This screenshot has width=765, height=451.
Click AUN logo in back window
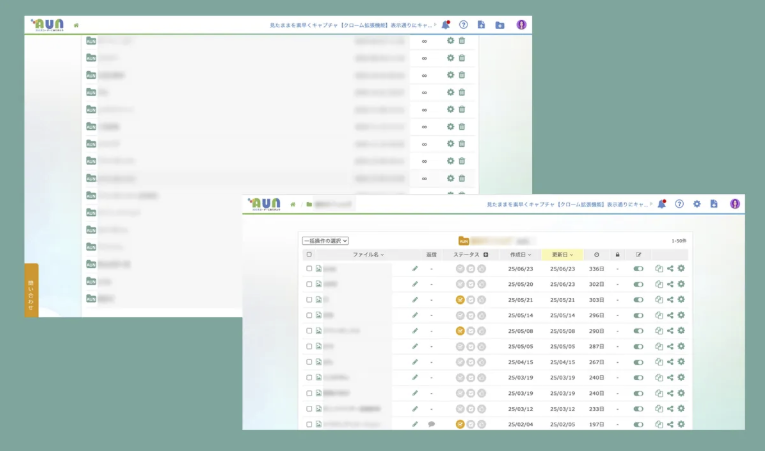[x=45, y=24]
